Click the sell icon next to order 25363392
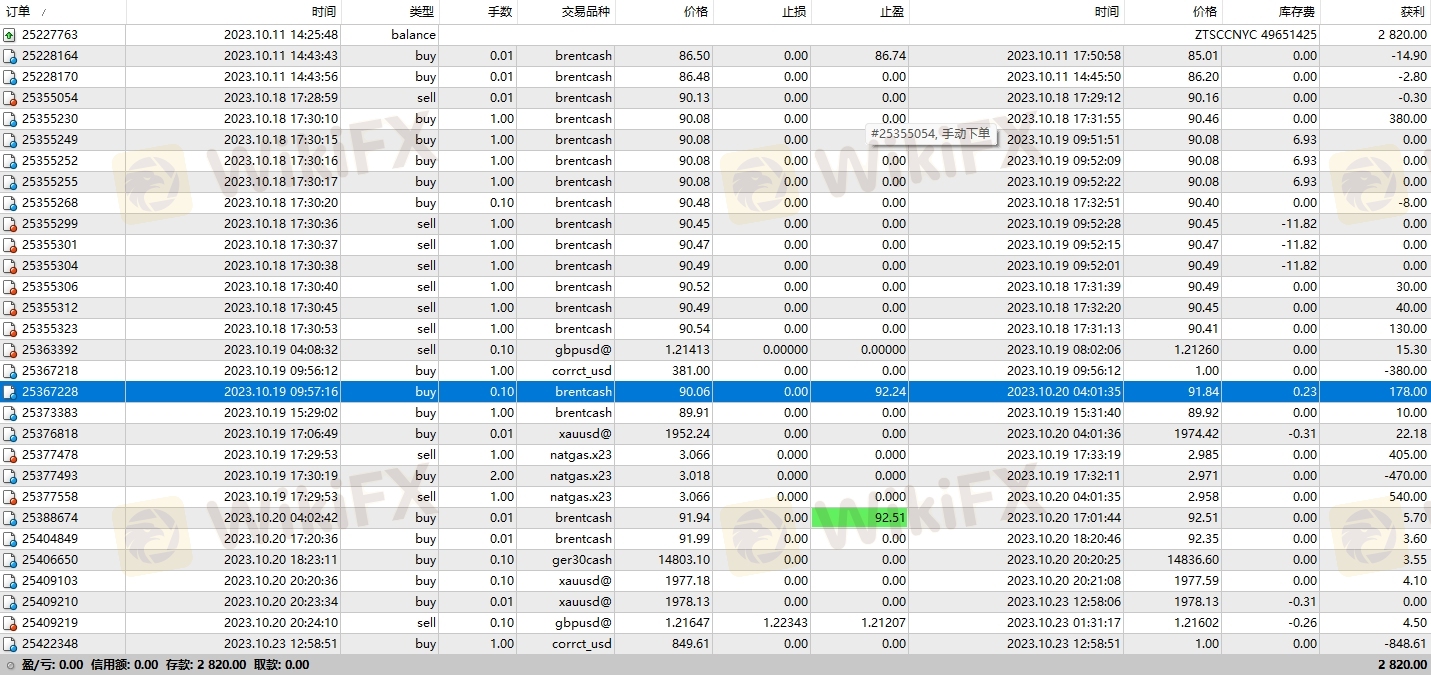 pos(10,350)
